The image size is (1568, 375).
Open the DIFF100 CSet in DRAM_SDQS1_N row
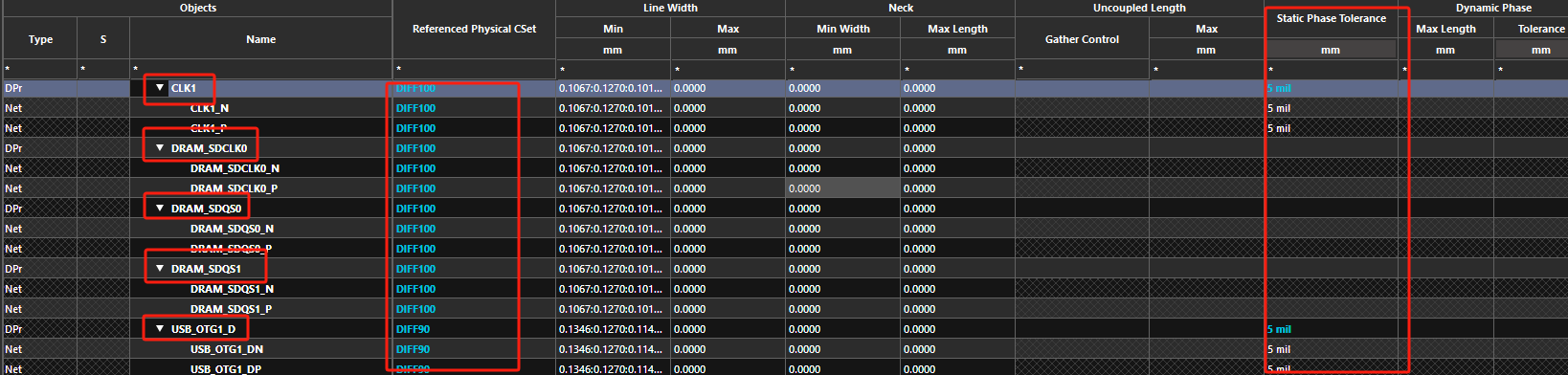click(x=415, y=289)
